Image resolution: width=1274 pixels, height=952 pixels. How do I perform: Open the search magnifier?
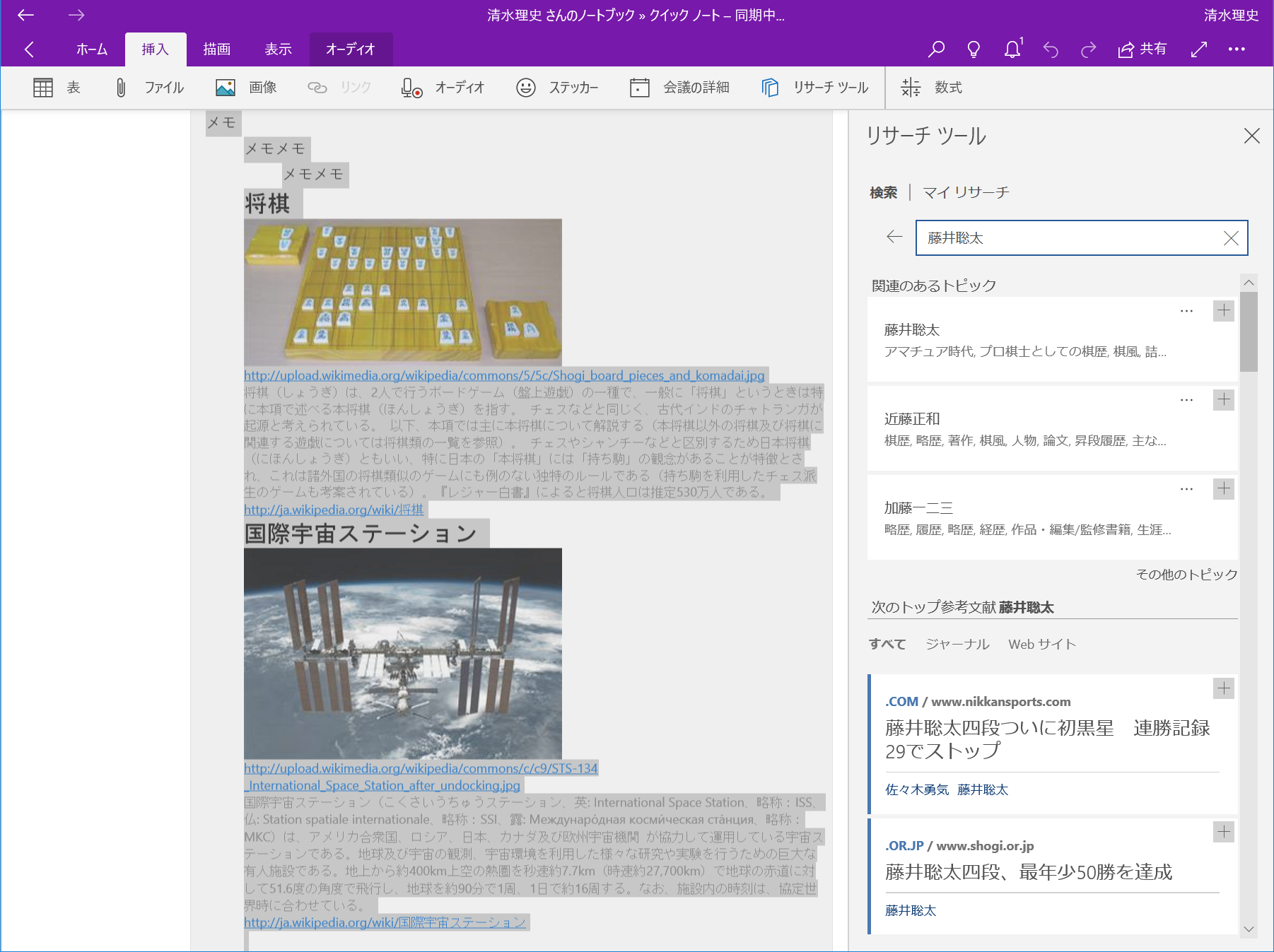[x=935, y=49]
